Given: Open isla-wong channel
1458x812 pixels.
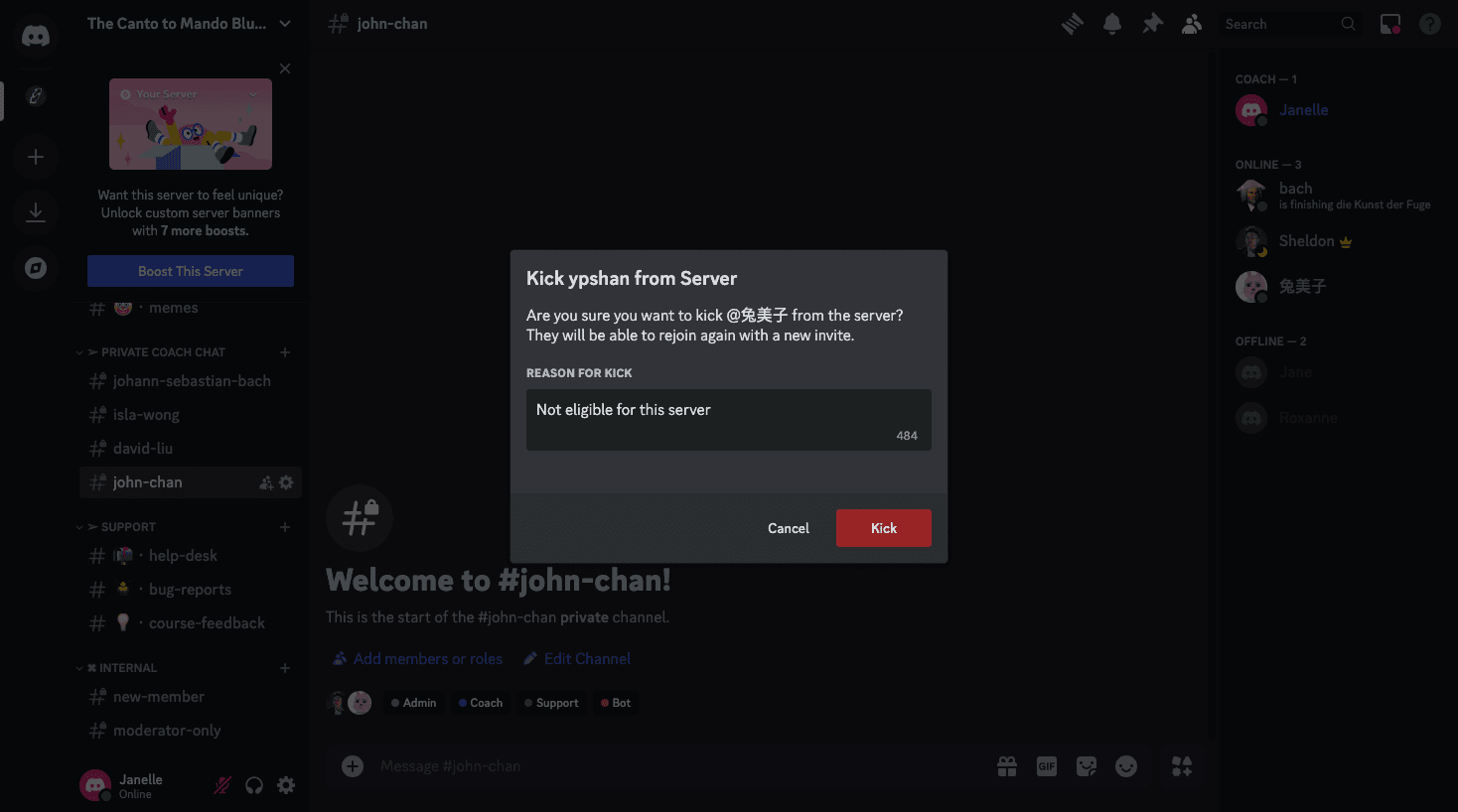Looking at the screenshot, I should point(190,415).
